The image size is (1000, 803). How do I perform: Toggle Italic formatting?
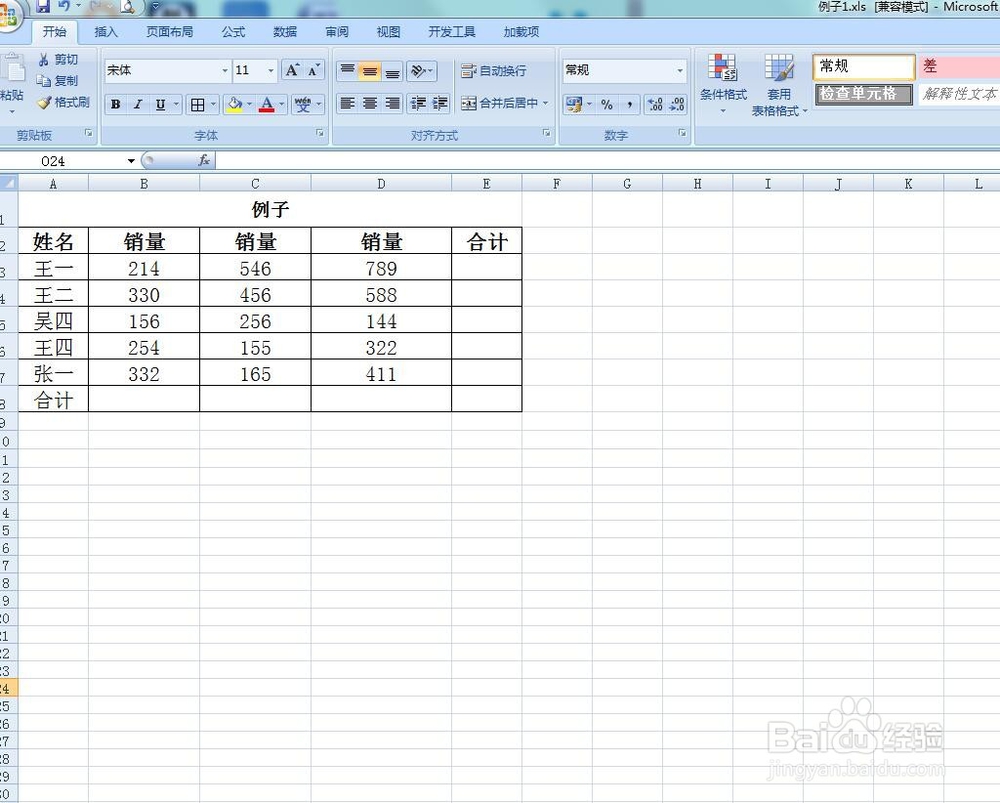tap(138, 105)
